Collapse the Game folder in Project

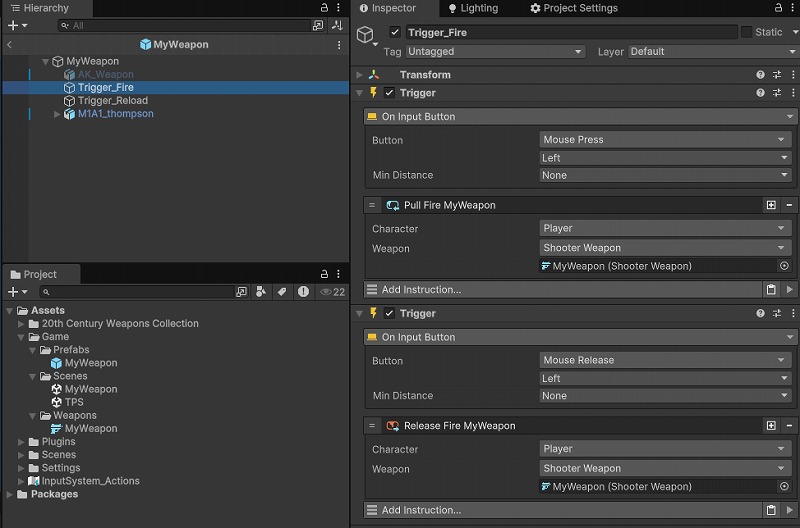tap(21, 337)
